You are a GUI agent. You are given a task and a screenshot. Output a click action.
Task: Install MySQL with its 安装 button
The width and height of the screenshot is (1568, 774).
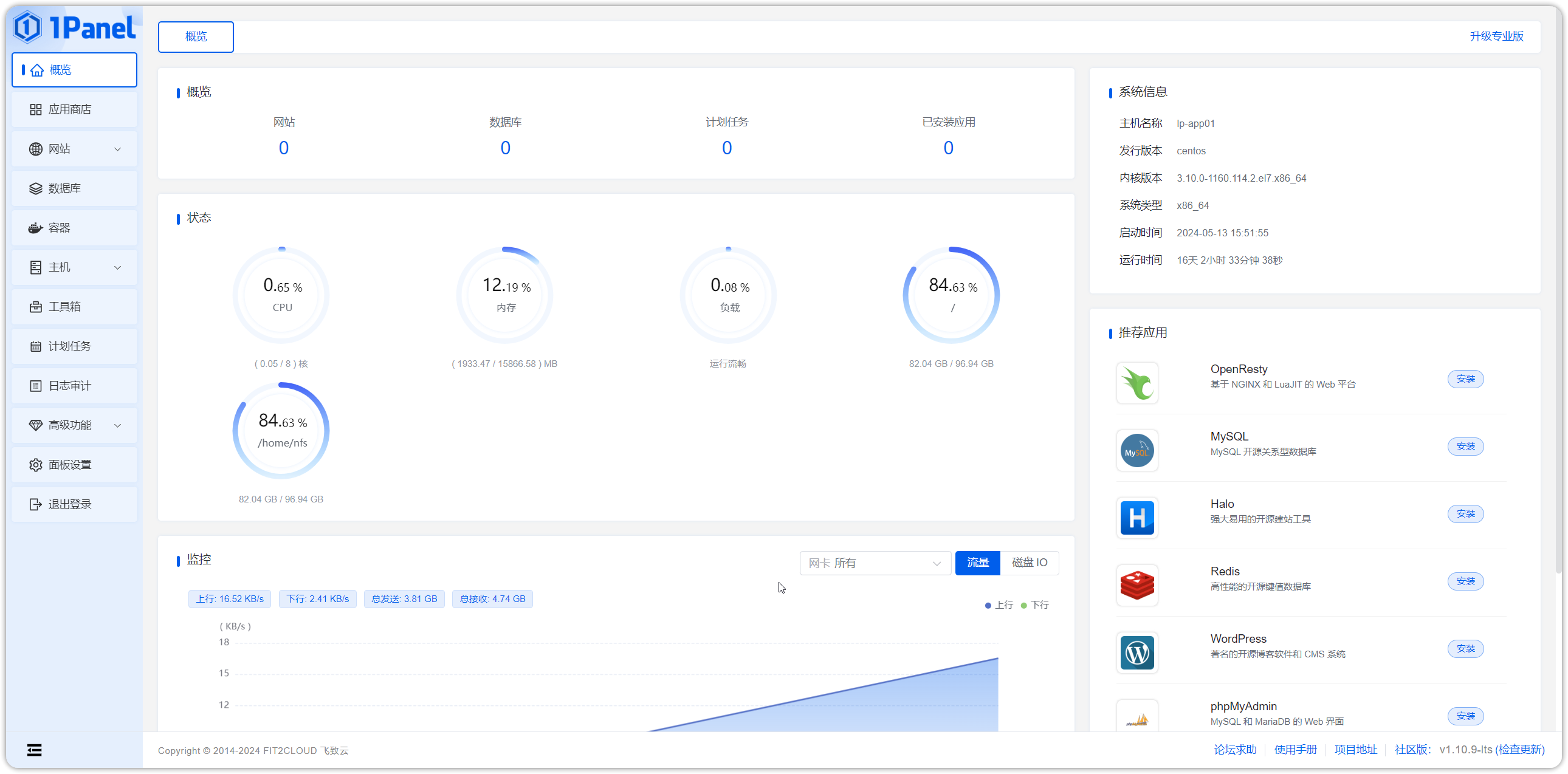[x=1466, y=447]
